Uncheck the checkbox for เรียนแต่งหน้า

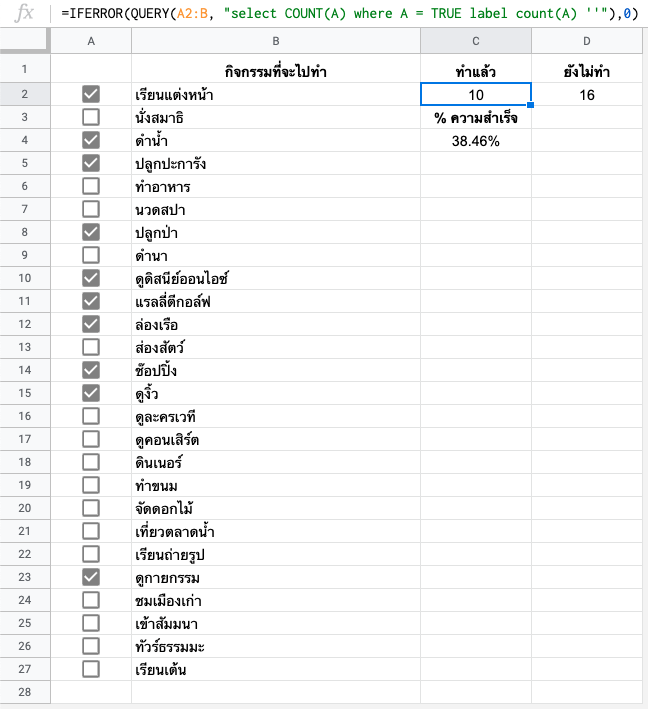91,94
